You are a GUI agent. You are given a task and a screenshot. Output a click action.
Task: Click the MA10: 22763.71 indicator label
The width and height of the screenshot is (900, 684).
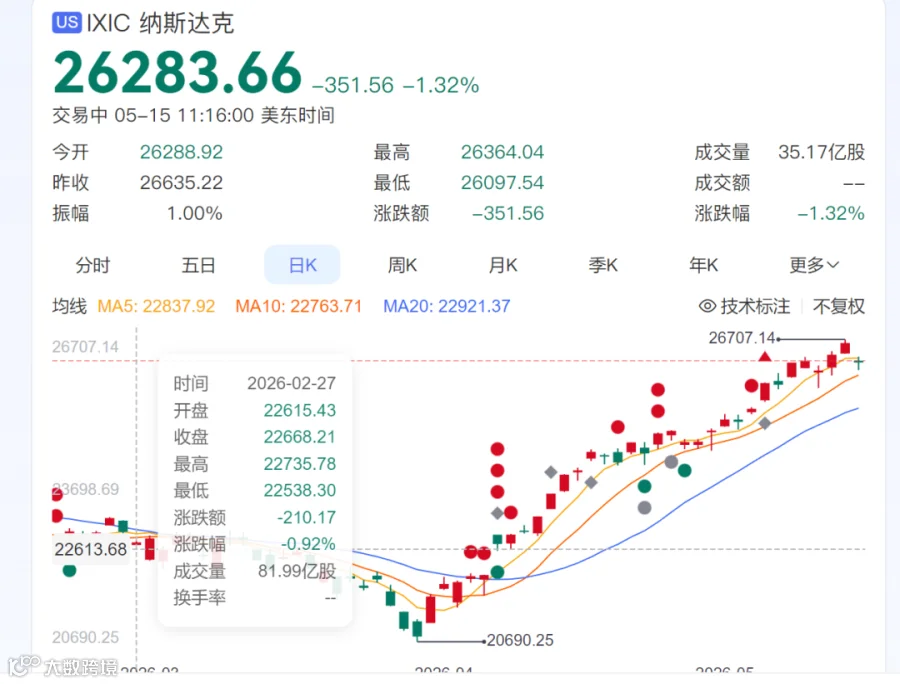point(298,306)
